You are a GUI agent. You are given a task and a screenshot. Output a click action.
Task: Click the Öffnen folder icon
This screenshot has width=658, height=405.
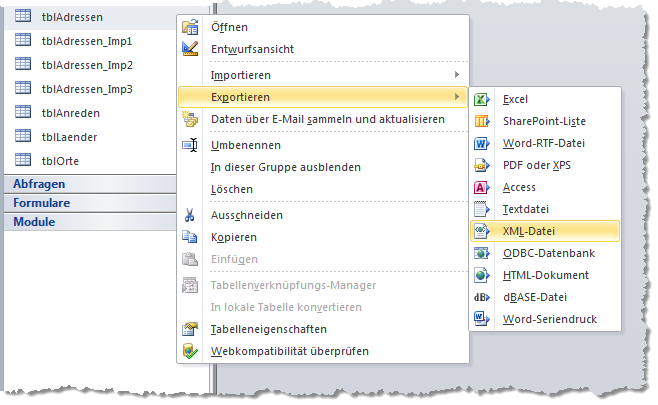190,27
